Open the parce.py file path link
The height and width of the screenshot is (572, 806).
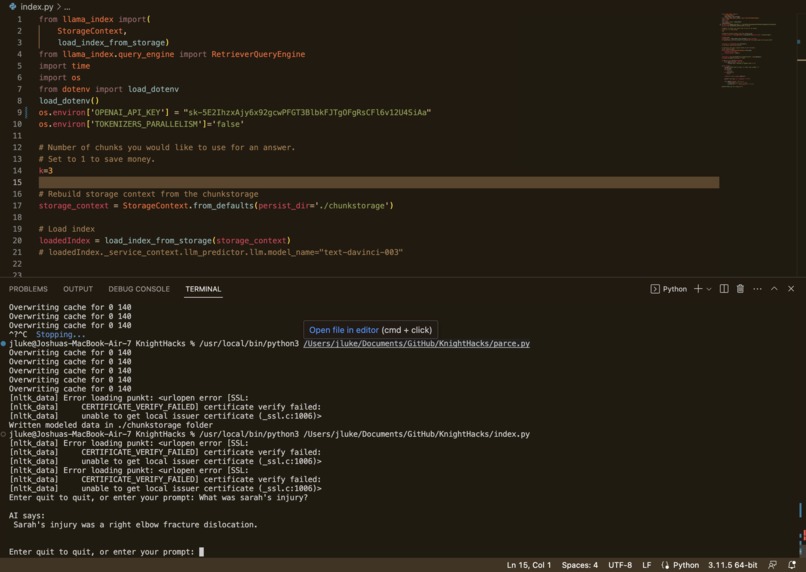coord(416,343)
